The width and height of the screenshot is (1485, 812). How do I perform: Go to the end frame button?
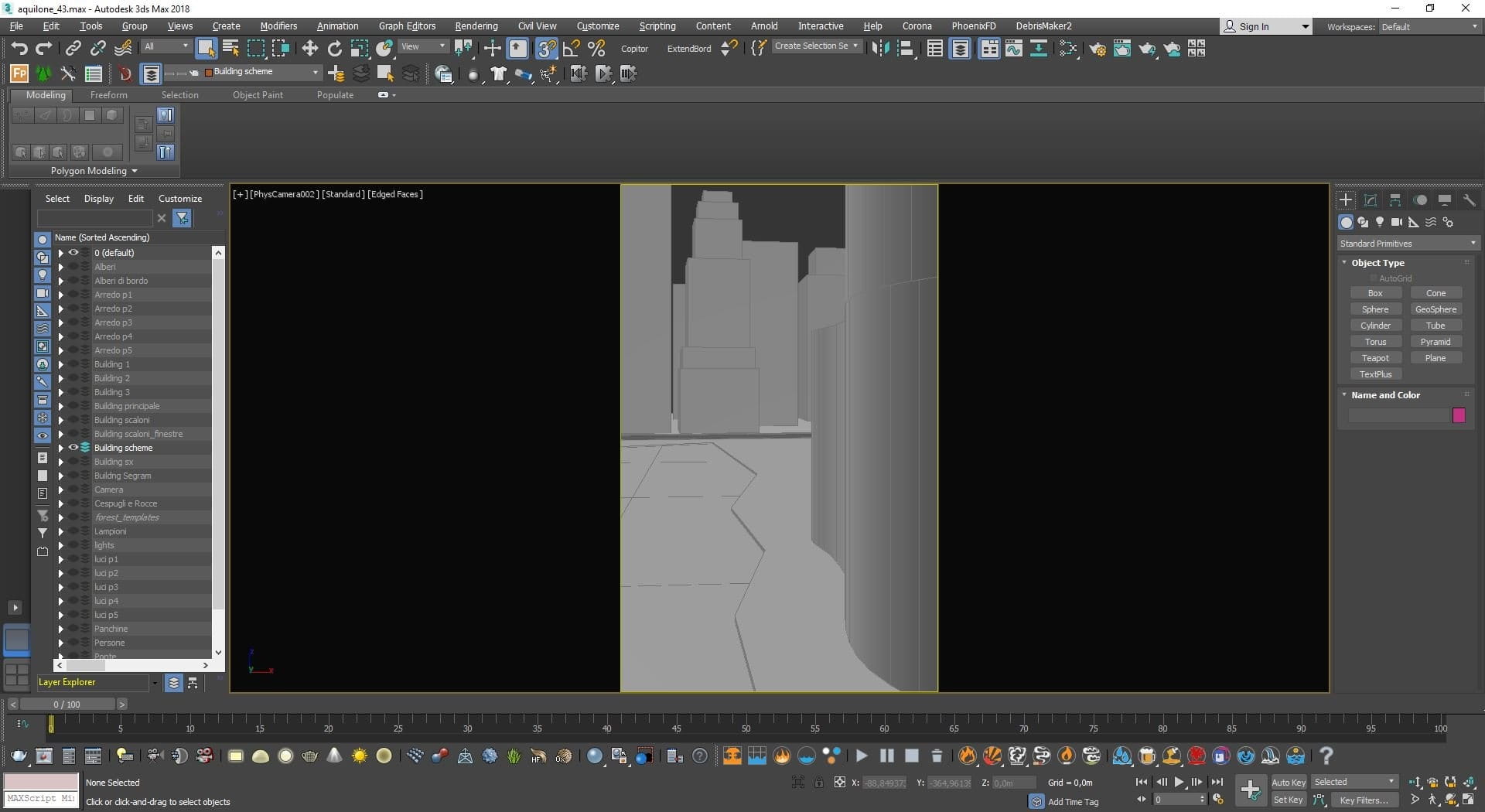[1217, 782]
